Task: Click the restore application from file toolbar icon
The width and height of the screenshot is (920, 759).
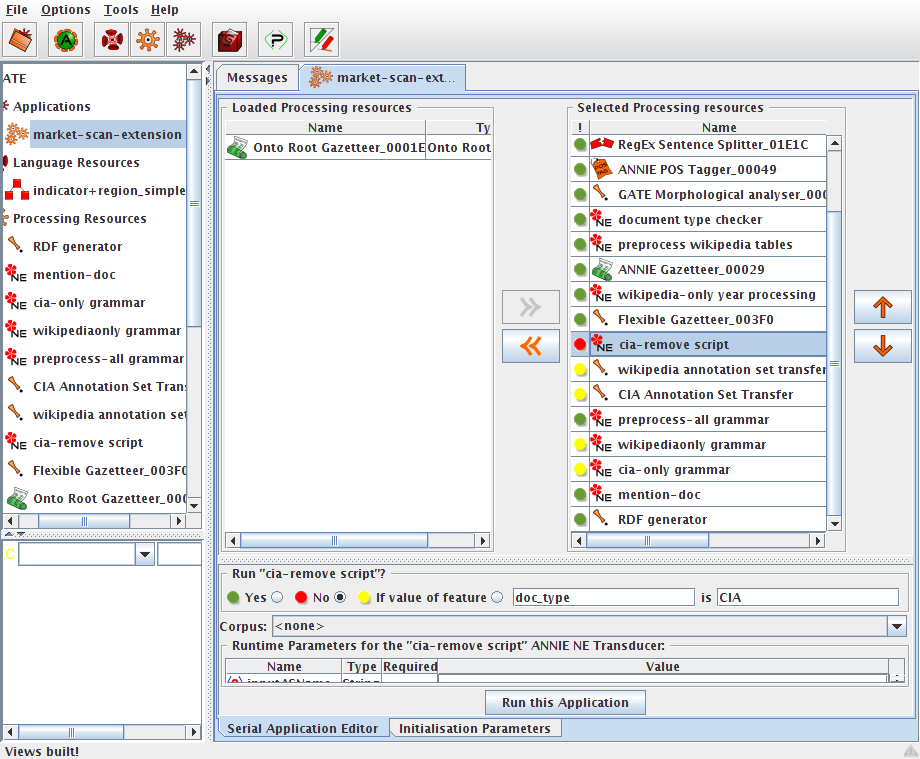Action: click(x=20, y=40)
